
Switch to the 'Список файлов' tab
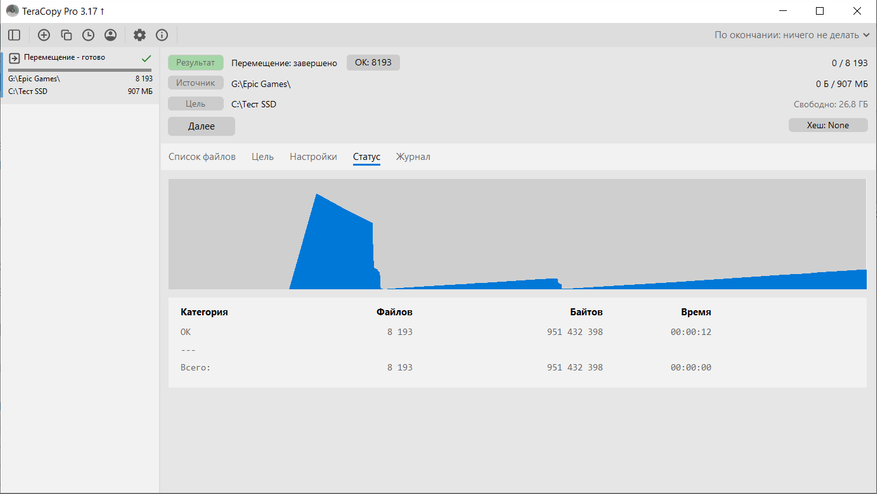[202, 157]
